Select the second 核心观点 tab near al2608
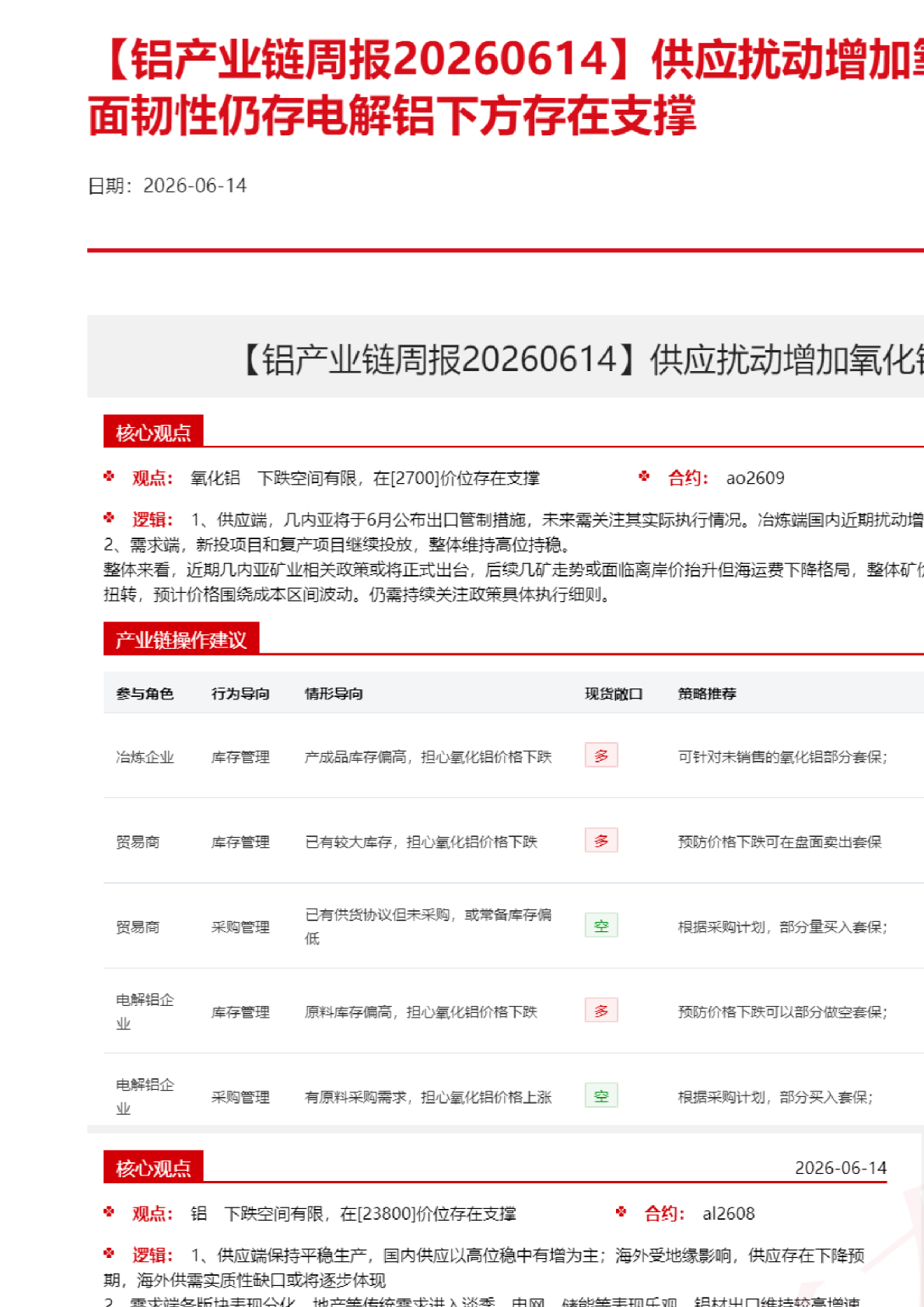The width and height of the screenshot is (924, 1307). click(x=153, y=1167)
